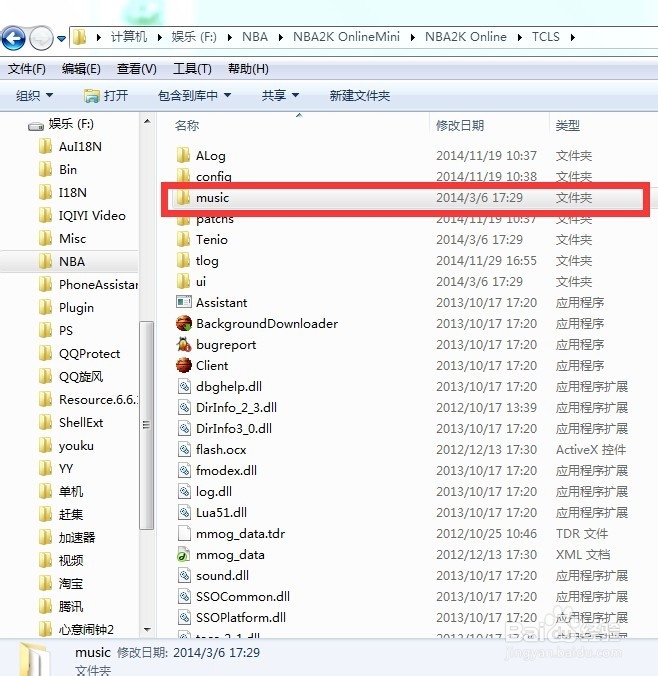Screen dimensions: 658x676
Task: Click 娱乐 (F:) breadcrumb in address bar
Action: point(194,37)
